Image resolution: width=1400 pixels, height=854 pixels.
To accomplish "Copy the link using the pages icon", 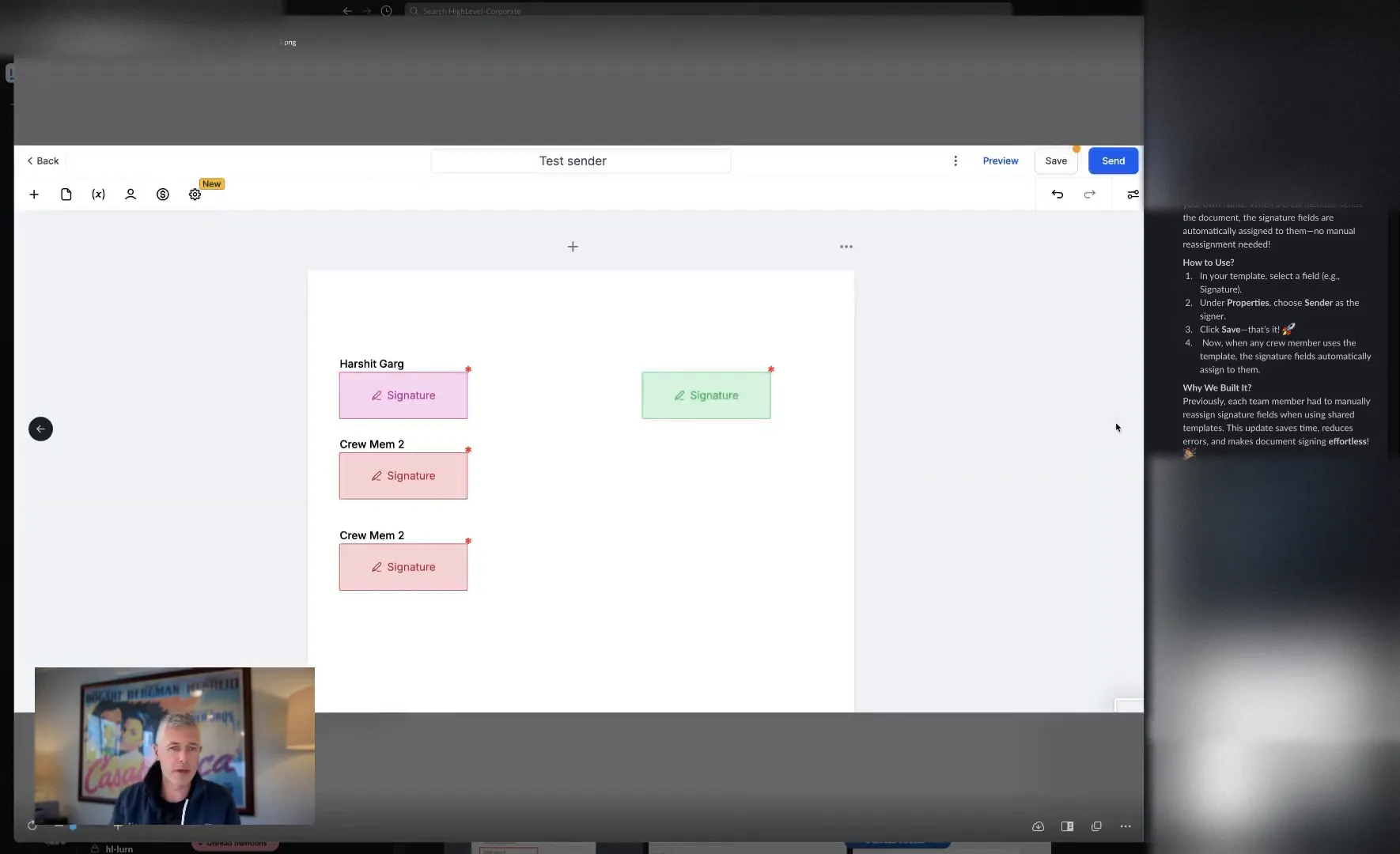I will (x=1097, y=826).
